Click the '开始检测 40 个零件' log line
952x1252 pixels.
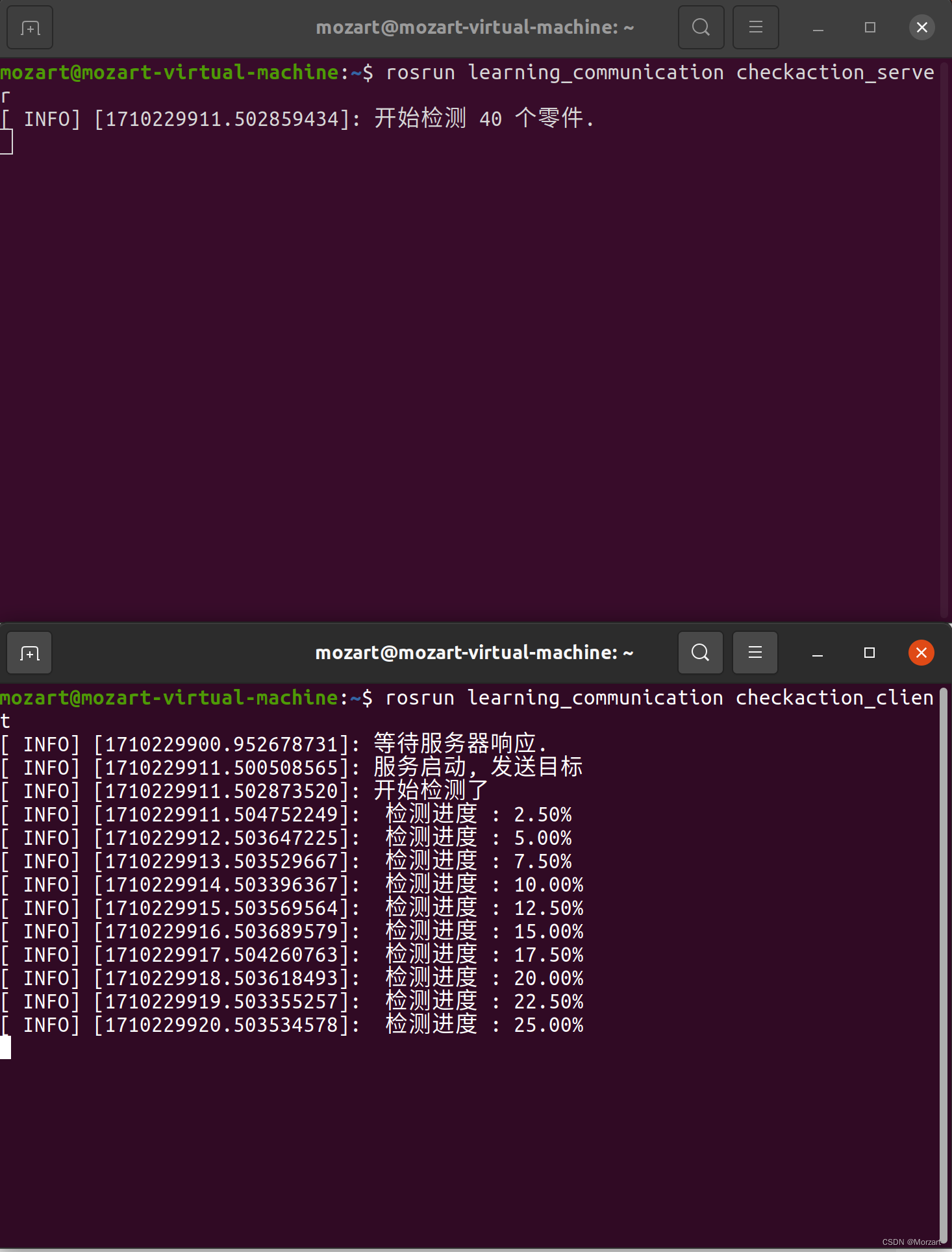click(297, 119)
